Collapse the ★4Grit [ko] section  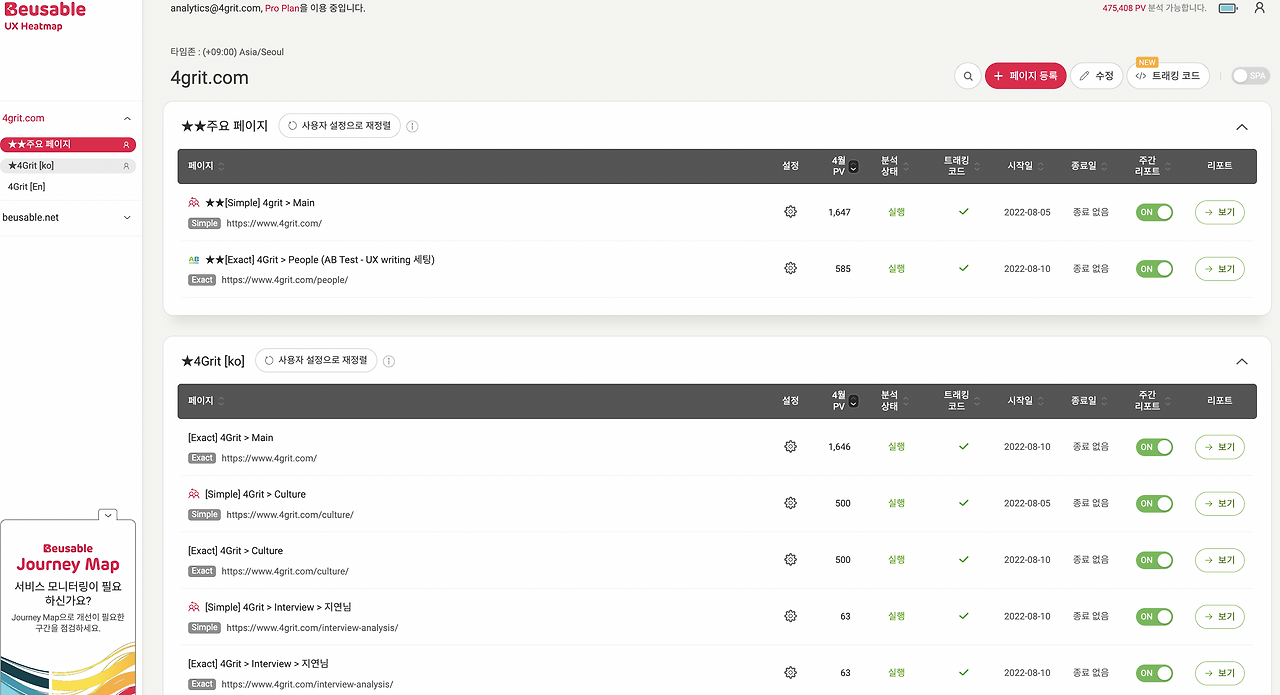coord(1242,361)
